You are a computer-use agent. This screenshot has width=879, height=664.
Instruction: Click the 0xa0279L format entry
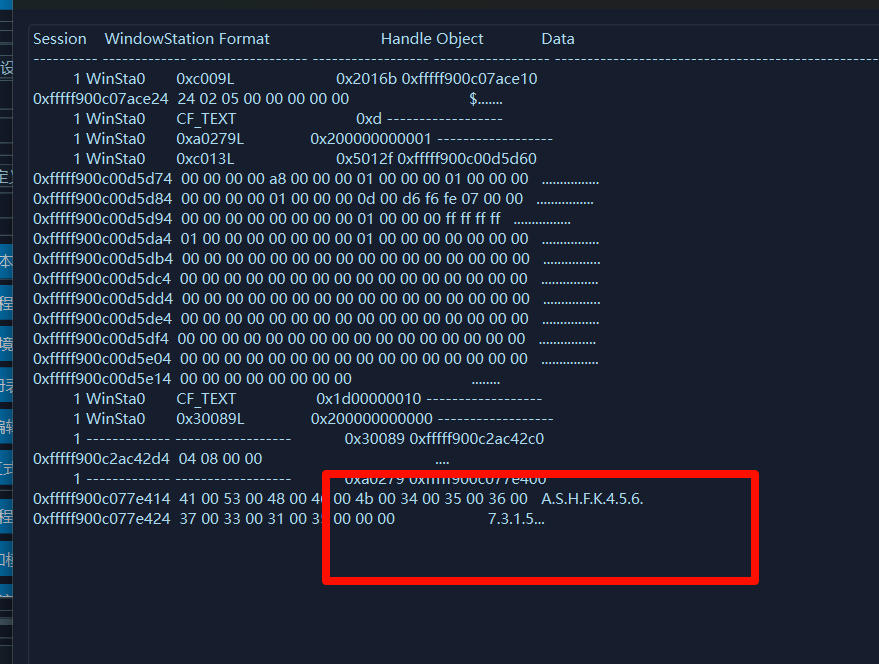[210, 139]
